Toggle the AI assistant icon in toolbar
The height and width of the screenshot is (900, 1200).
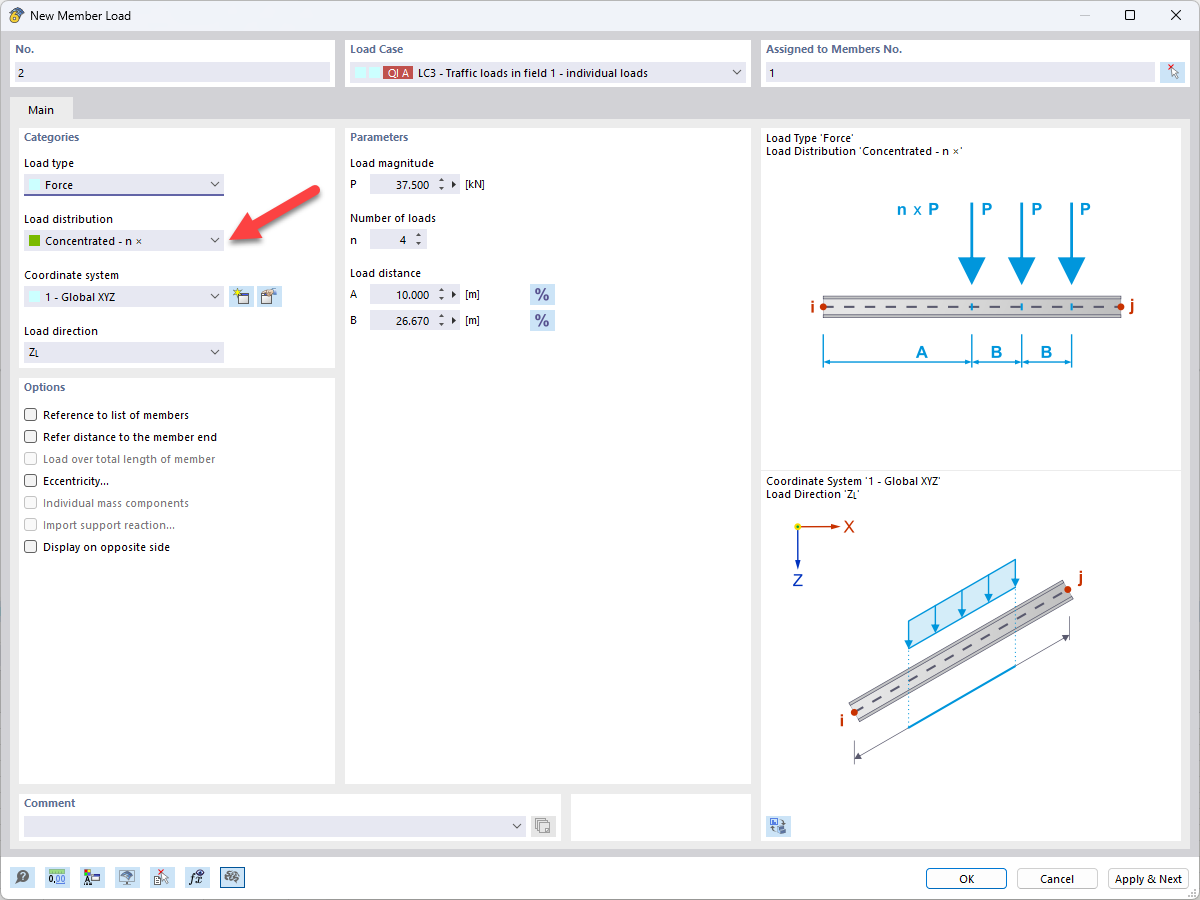pos(232,877)
